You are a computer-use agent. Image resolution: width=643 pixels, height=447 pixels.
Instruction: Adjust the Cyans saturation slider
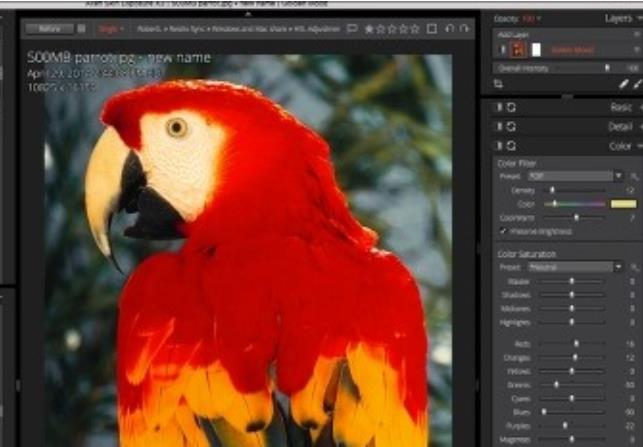pyautogui.click(x=572, y=398)
